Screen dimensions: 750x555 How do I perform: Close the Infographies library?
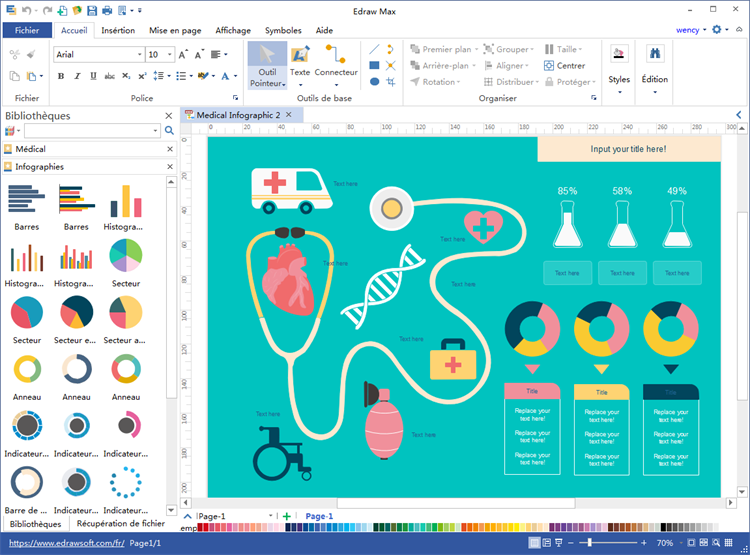click(170, 166)
